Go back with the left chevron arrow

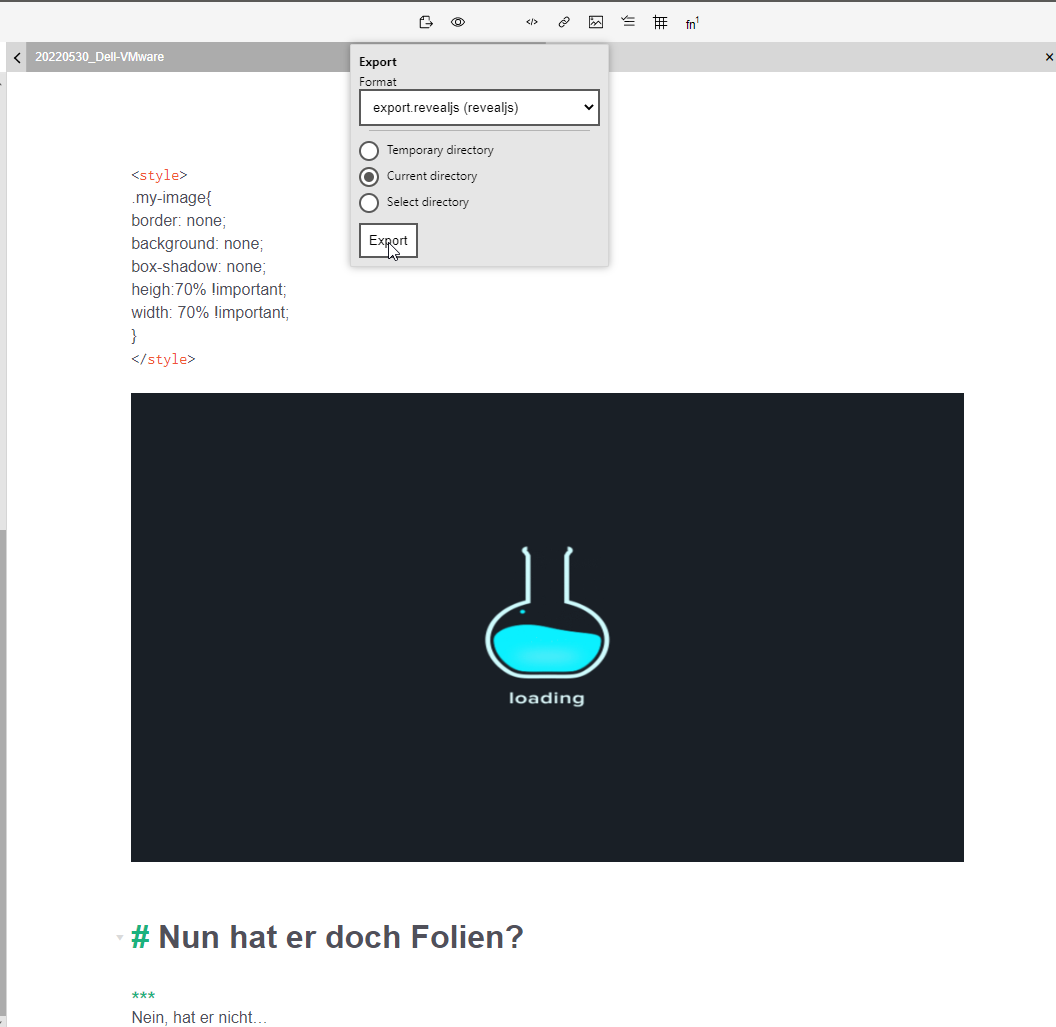coord(18,58)
